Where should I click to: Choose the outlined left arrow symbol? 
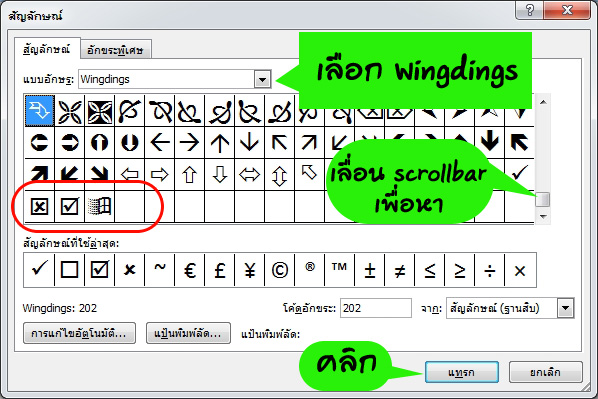click(130, 175)
